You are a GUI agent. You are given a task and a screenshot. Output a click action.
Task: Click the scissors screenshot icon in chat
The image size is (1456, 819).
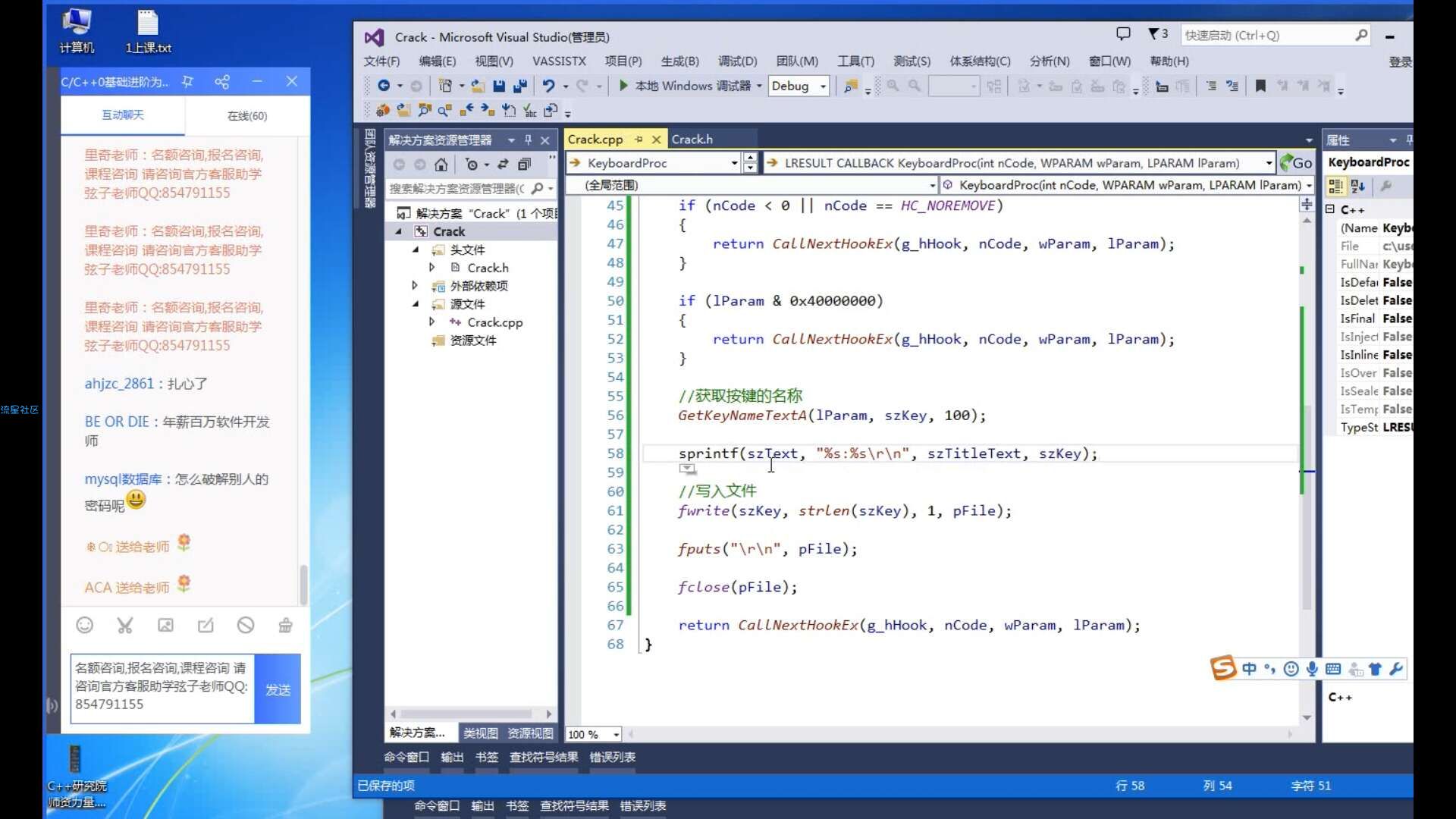coord(125,625)
